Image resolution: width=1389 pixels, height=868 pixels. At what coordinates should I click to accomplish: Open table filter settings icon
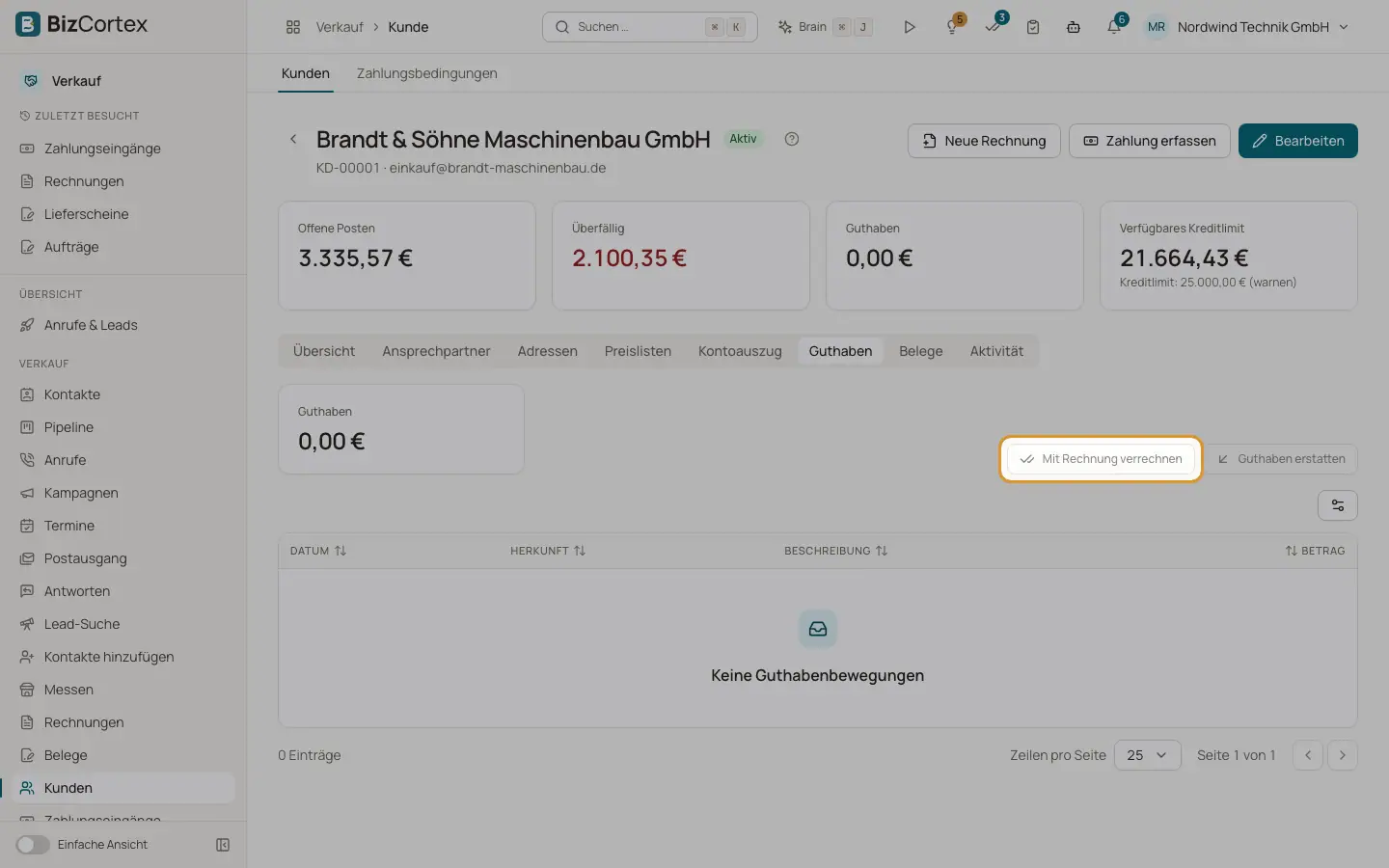coord(1338,505)
